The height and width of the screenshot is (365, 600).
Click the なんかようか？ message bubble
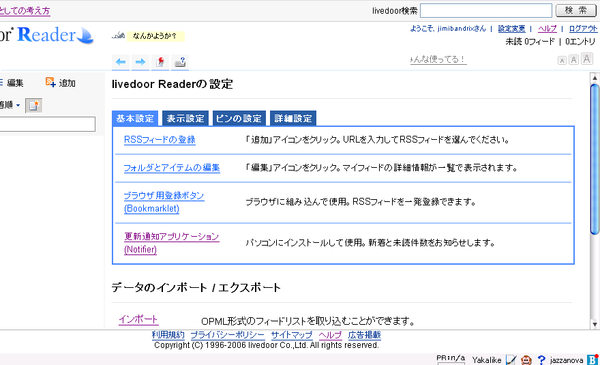pos(155,36)
